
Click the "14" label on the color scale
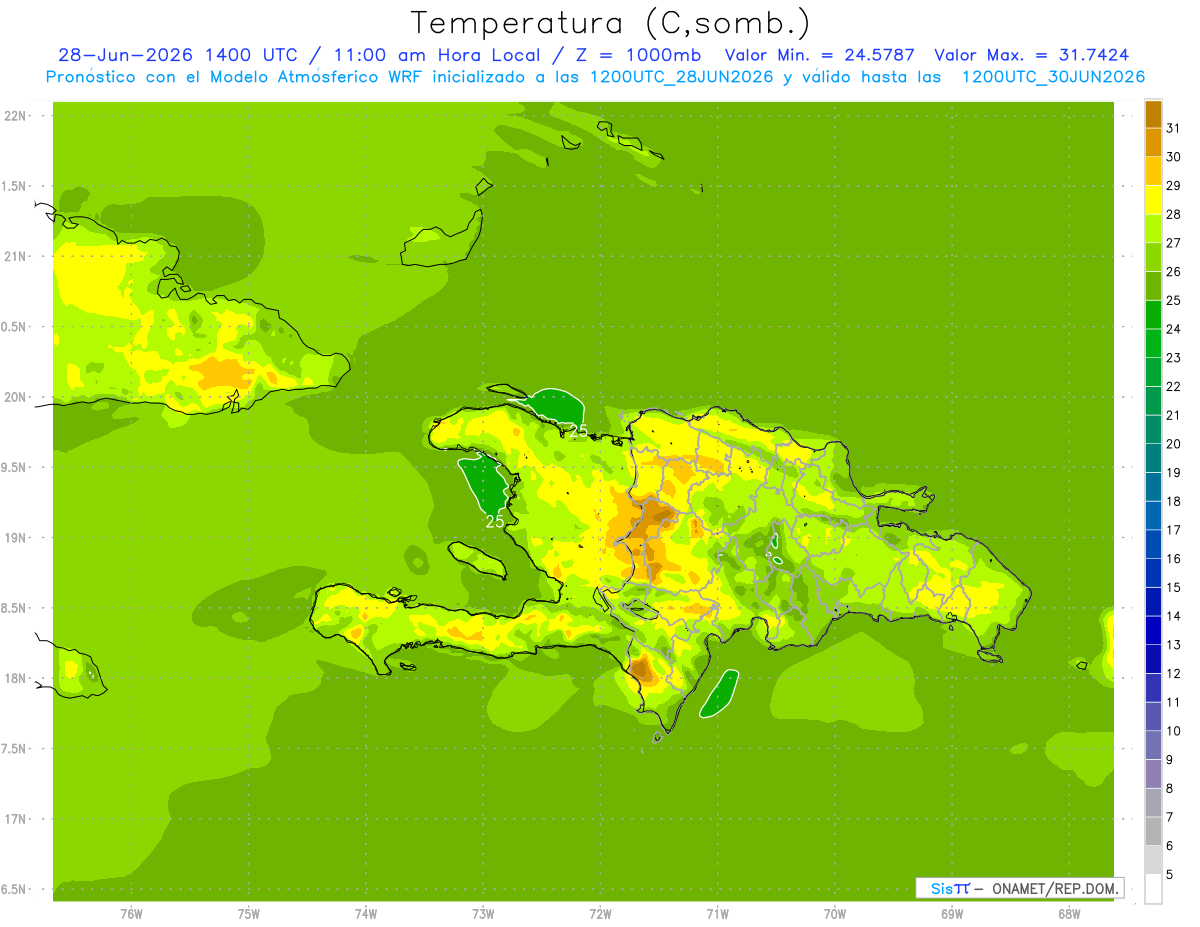coord(1172,616)
